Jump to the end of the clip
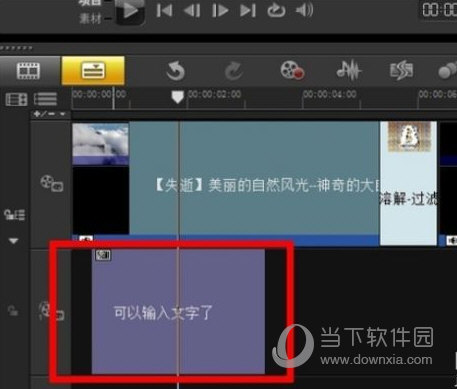The width and height of the screenshot is (457, 389). (x=248, y=11)
